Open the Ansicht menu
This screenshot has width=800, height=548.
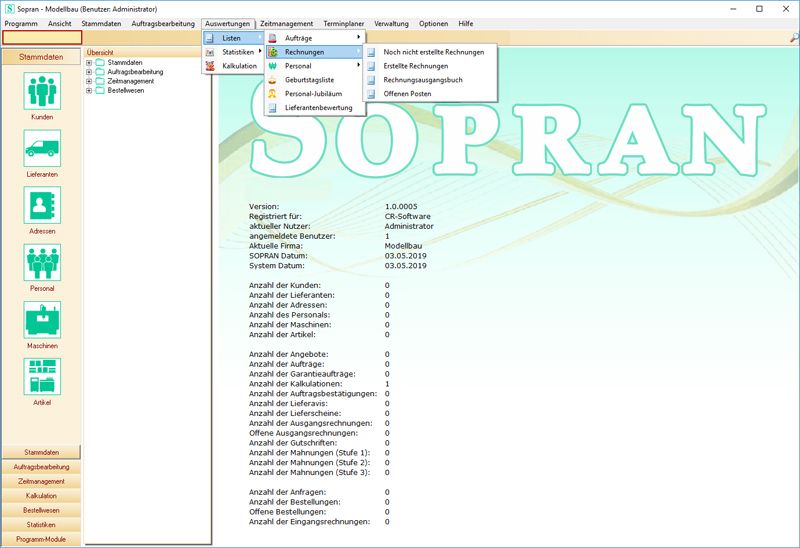click(x=60, y=23)
